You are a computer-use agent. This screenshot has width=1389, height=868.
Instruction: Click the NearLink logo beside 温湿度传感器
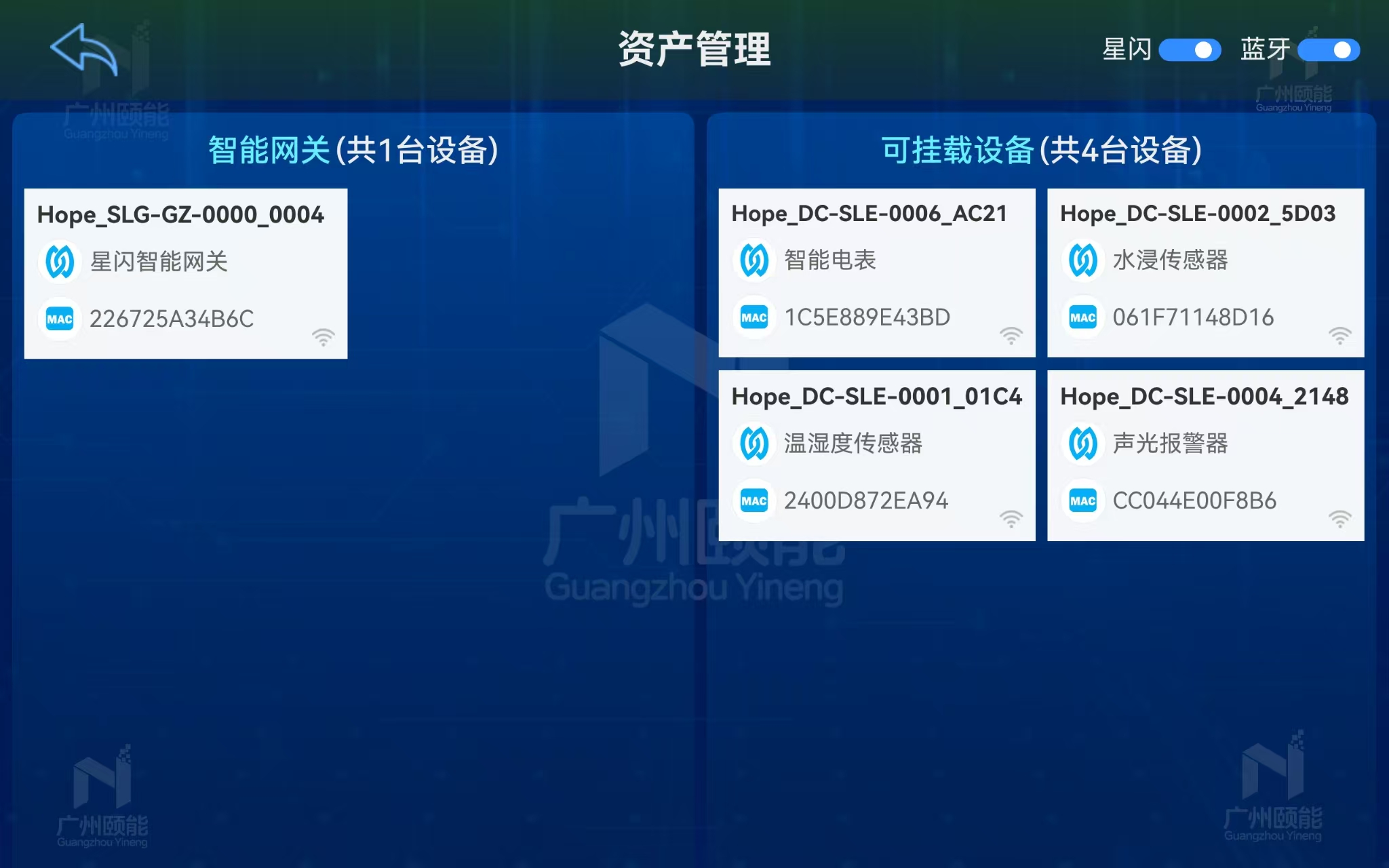pyautogui.click(x=754, y=443)
